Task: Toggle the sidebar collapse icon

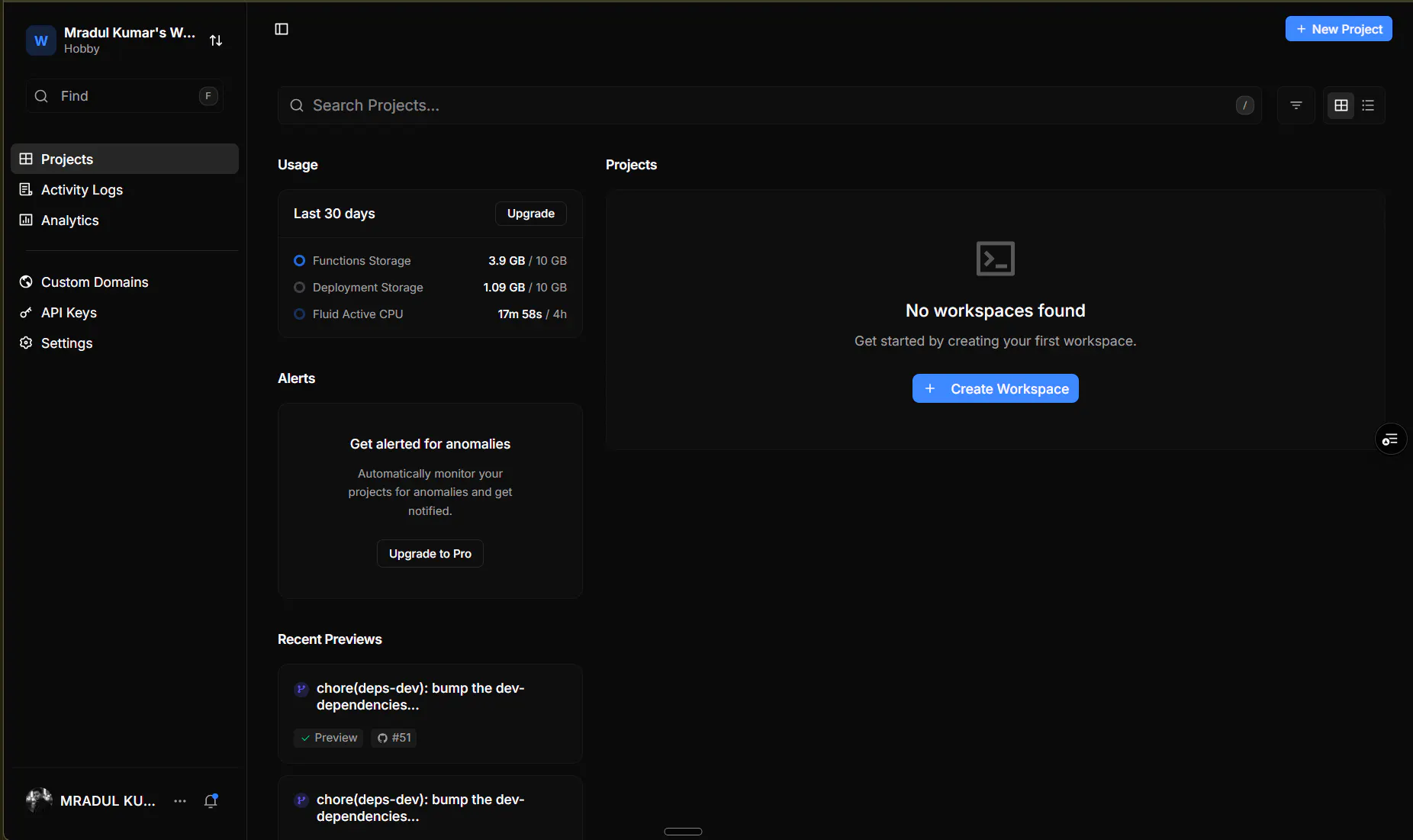Action: [x=282, y=29]
